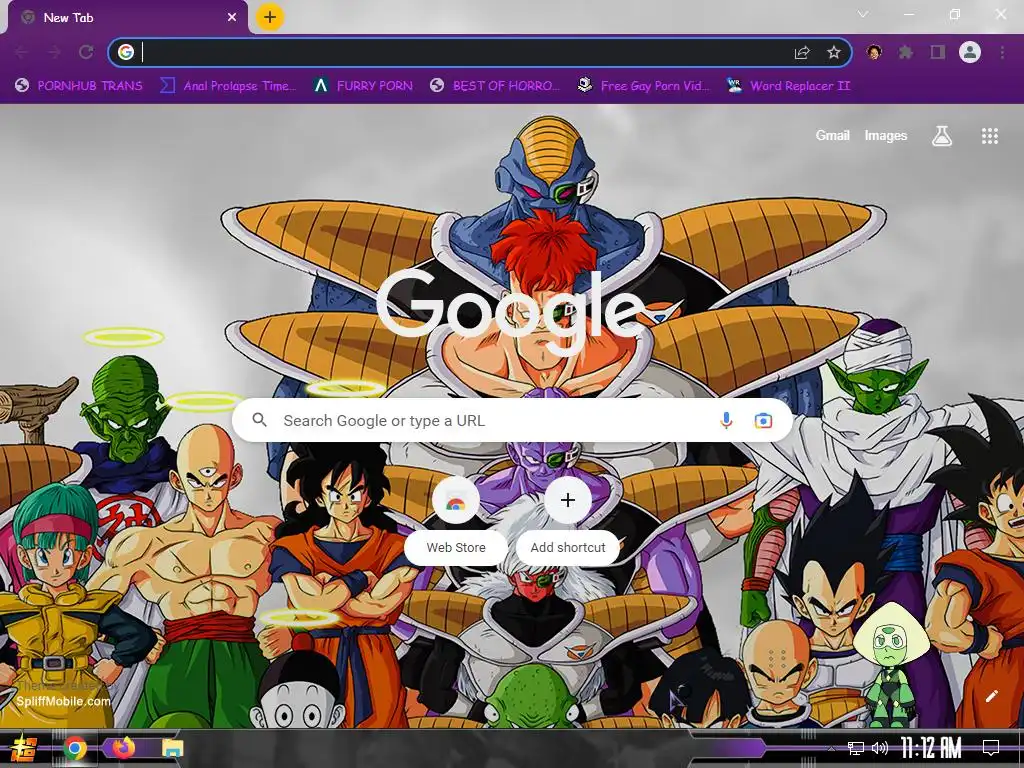
Task: Open the Images link
Action: tap(886, 136)
